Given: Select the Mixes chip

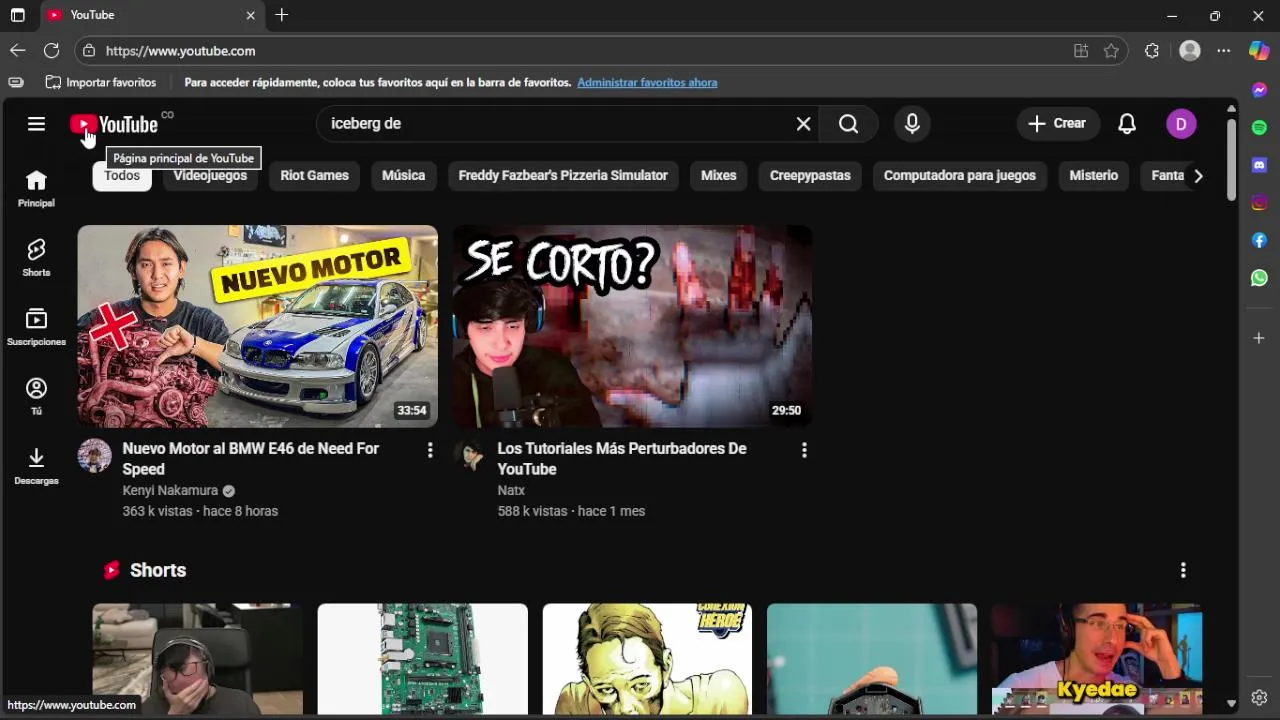Looking at the screenshot, I should 718,176.
